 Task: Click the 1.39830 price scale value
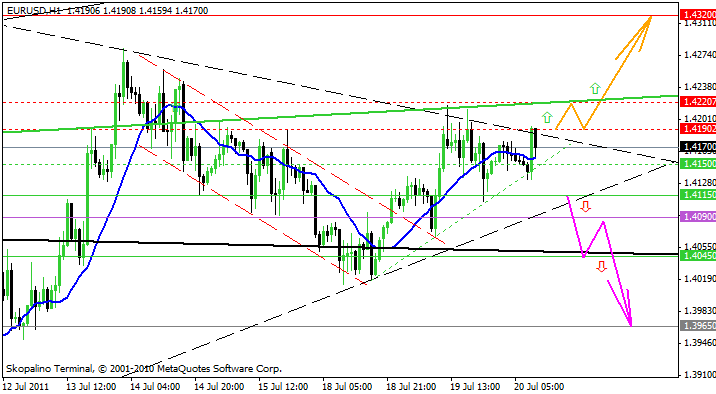pyautogui.click(x=700, y=310)
